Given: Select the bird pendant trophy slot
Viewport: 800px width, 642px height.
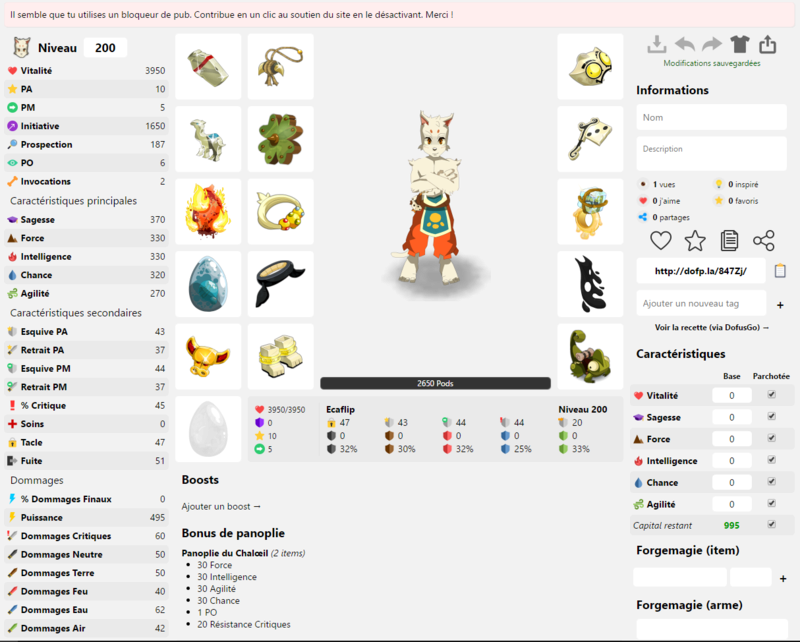Looking at the screenshot, I should [281, 67].
